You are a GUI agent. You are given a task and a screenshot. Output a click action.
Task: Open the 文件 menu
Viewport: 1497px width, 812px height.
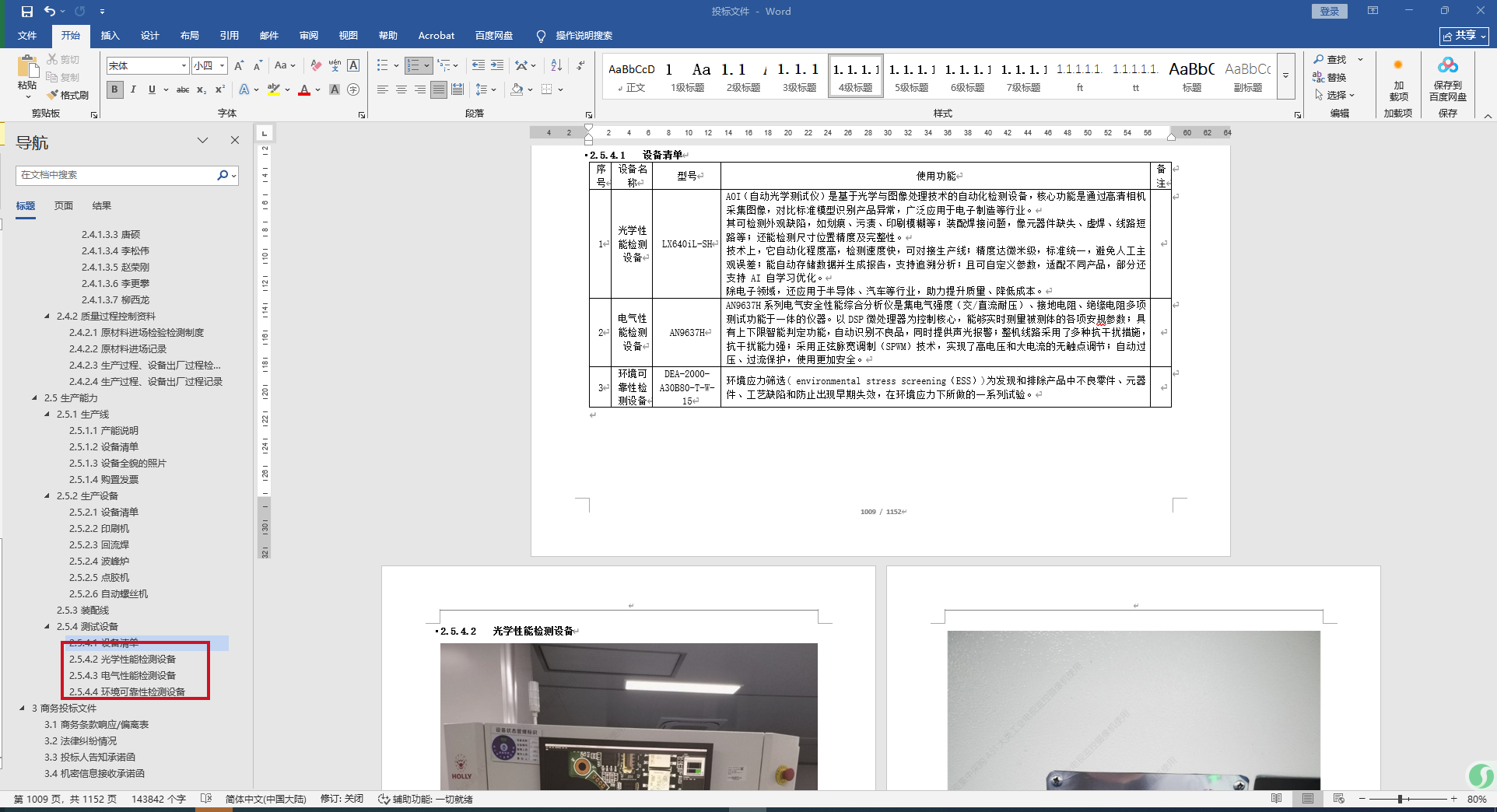tap(27, 36)
